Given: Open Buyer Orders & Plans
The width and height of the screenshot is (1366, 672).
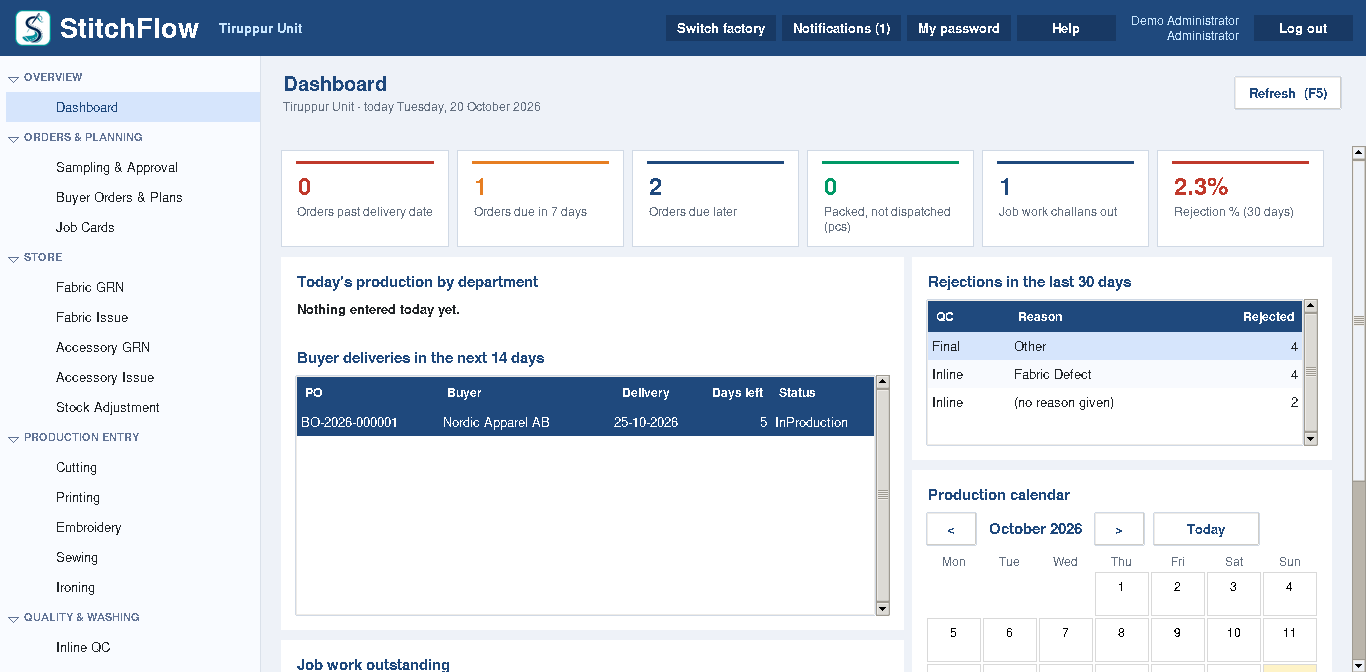Looking at the screenshot, I should coord(133,197).
